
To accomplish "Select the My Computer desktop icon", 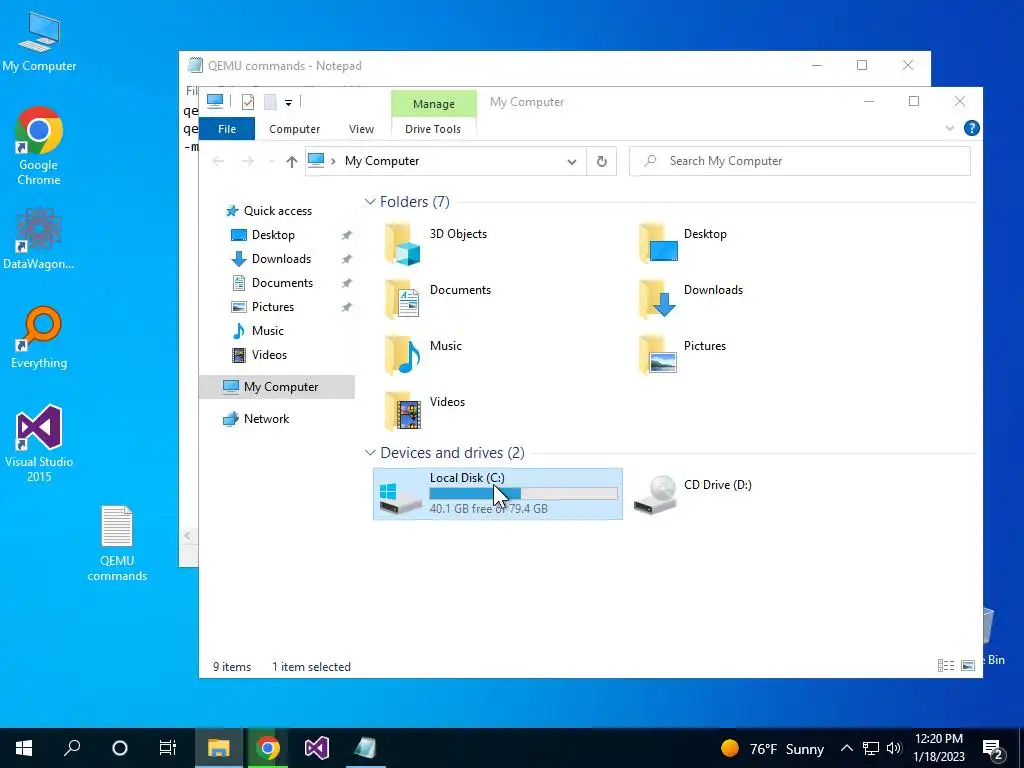I will click(x=39, y=41).
